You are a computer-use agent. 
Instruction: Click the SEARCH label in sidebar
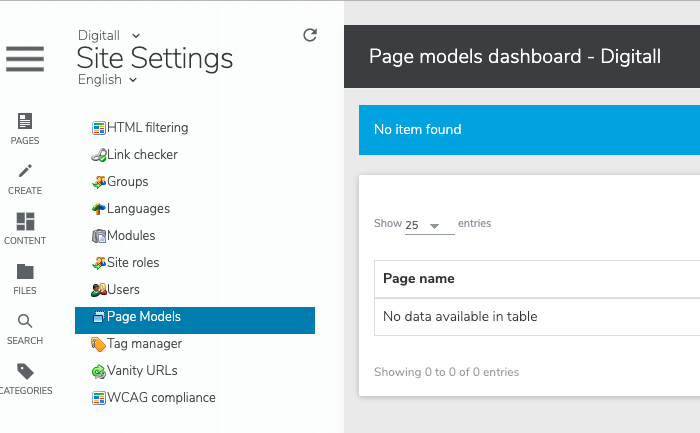click(x=25, y=341)
